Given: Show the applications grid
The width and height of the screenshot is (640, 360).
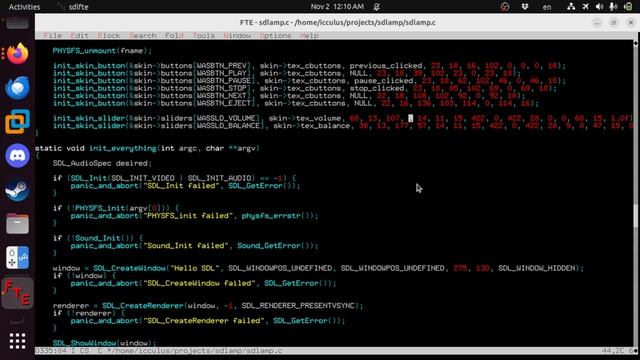Looking at the screenshot, I should (x=17, y=341).
